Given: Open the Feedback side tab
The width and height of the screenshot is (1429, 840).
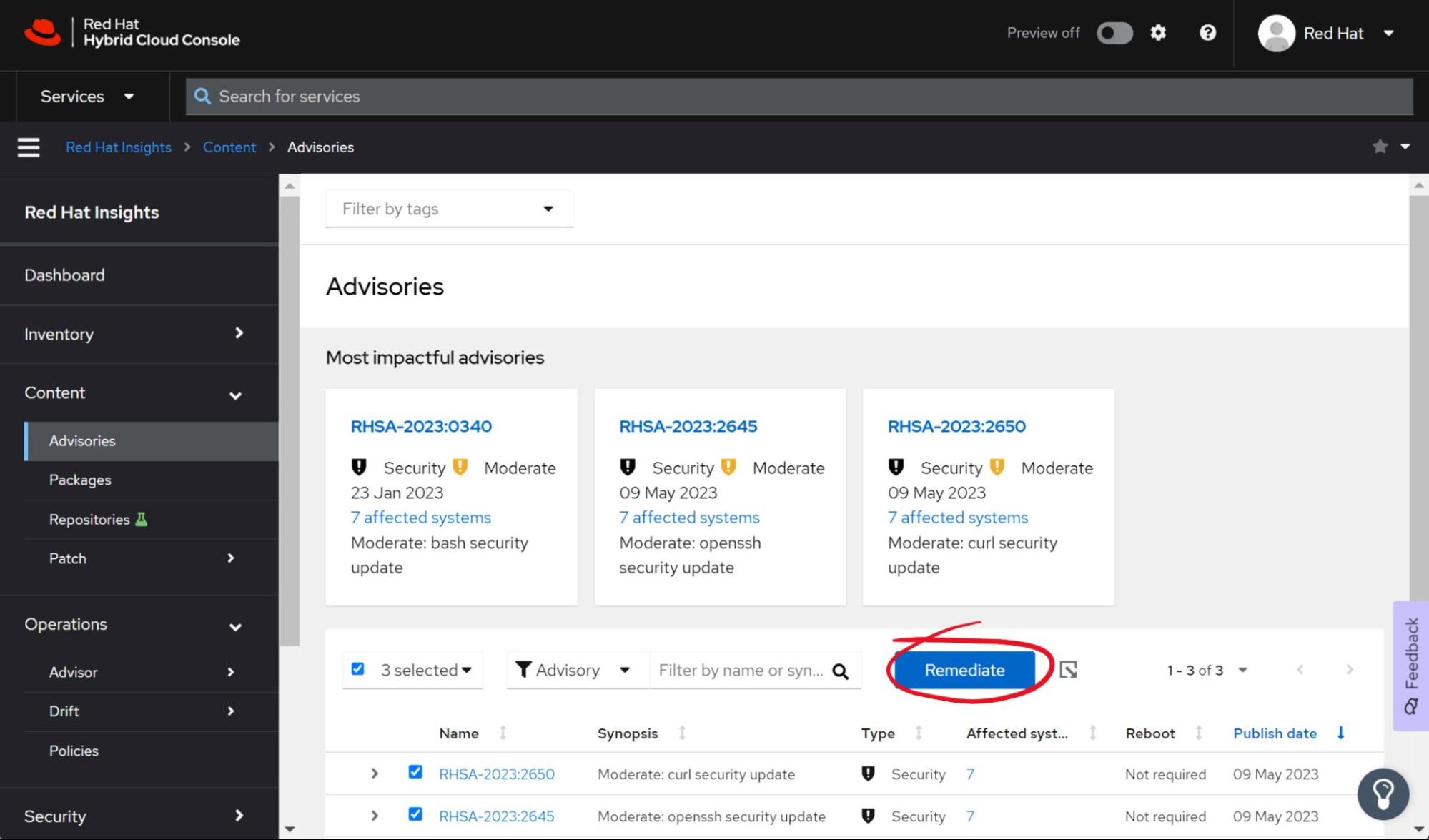Looking at the screenshot, I should tap(1410, 666).
